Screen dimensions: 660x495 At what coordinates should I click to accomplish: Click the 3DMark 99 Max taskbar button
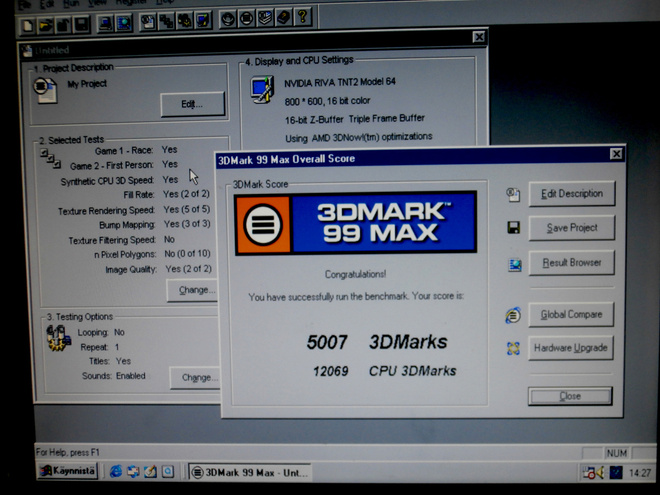[250, 473]
